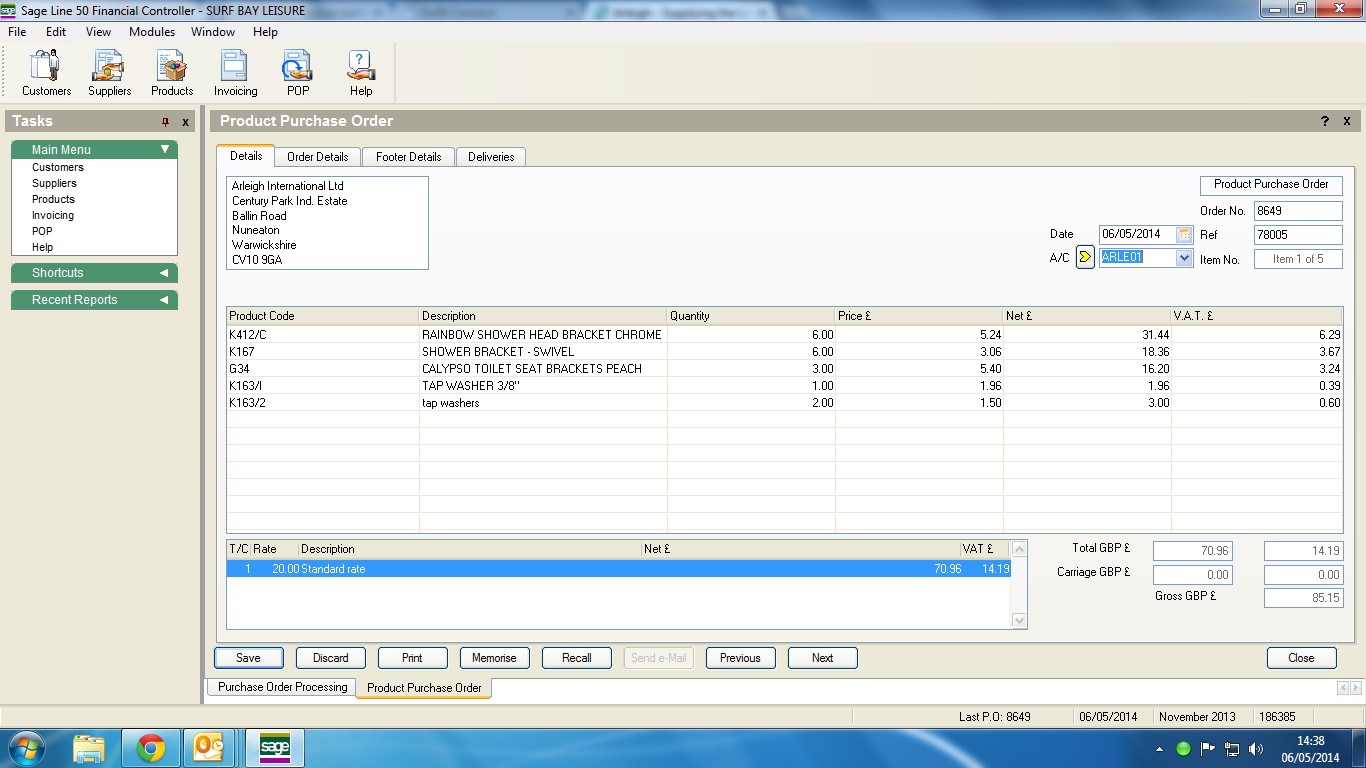Expand the Recent Reports section
Screen dimensions: 1366x768
click(x=164, y=300)
